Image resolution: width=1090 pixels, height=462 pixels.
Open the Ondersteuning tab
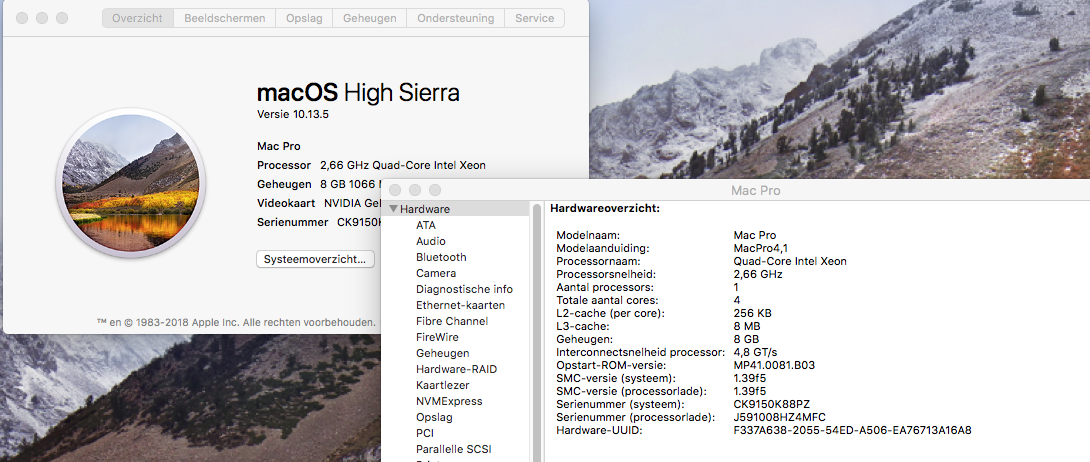455,18
